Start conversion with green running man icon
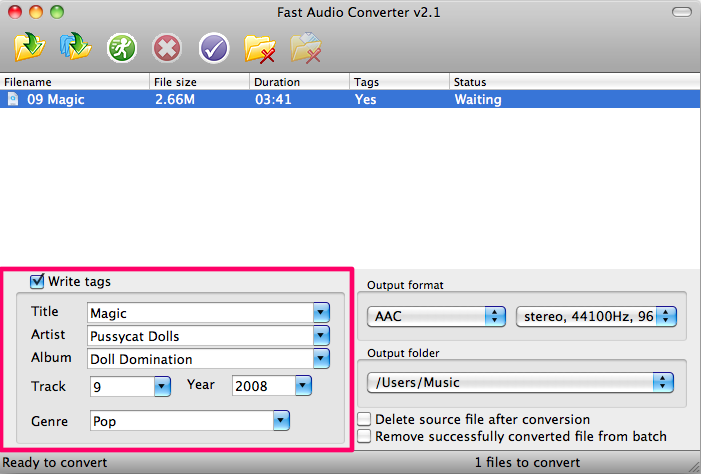701x474 pixels. (x=122, y=48)
